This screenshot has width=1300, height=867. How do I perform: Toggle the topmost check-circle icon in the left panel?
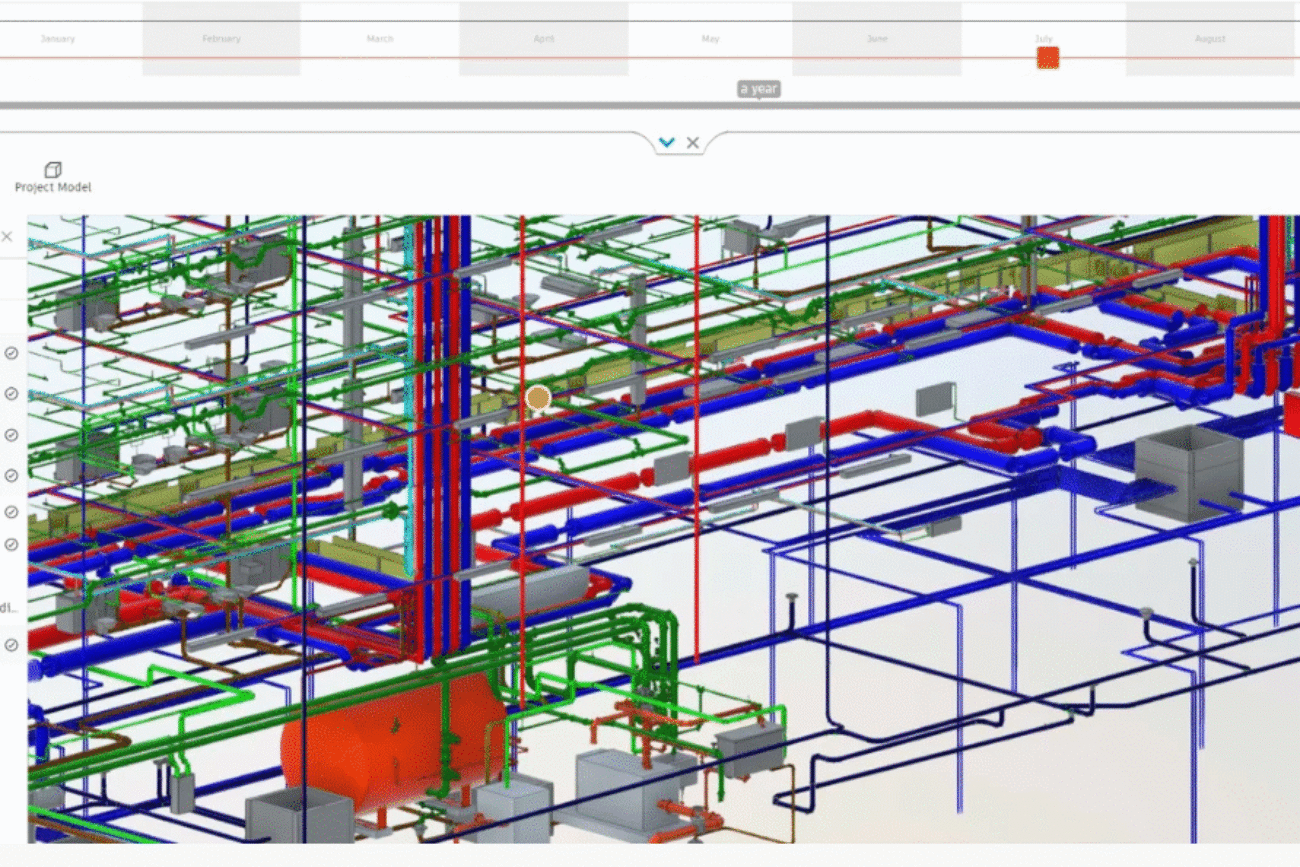pos(11,353)
